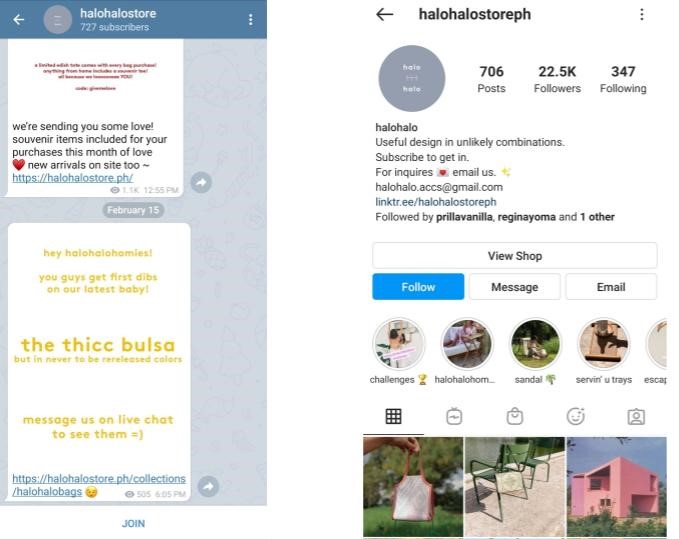The width and height of the screenshot is (679, 539).
Task: Open the halohalostore.ph/collections/halohalobags link
Action: pyautogui.click(x=99, y=485)
